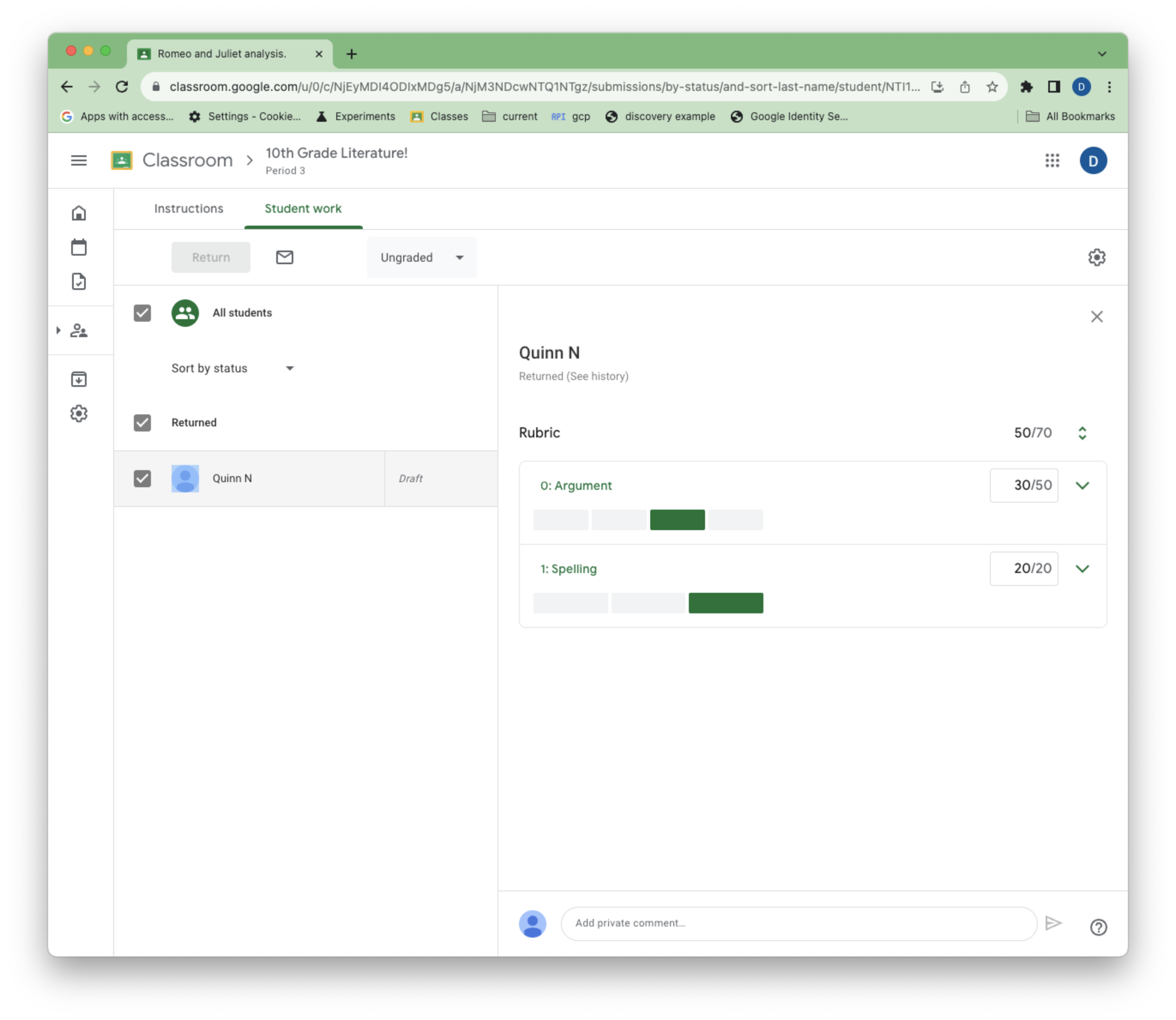Click the email/message icon in toolbar

[x=284, y=257]
